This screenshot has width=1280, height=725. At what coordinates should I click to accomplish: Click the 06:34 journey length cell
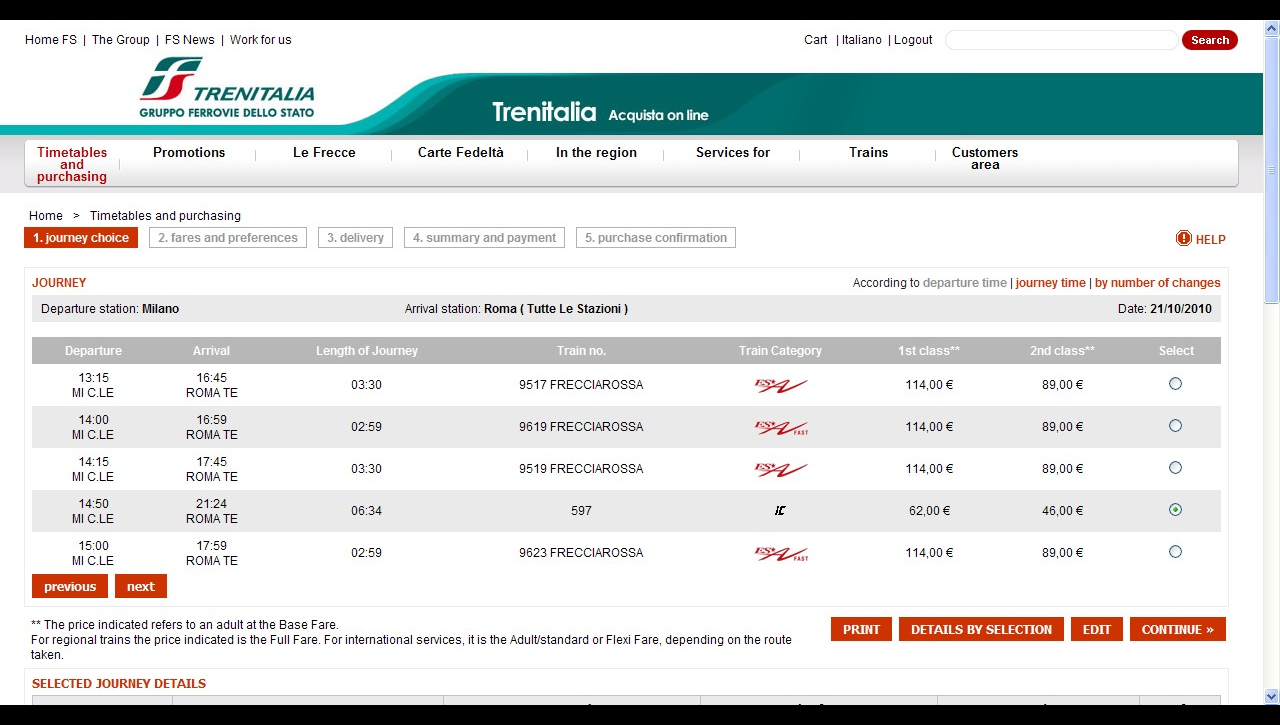(366, 511)
